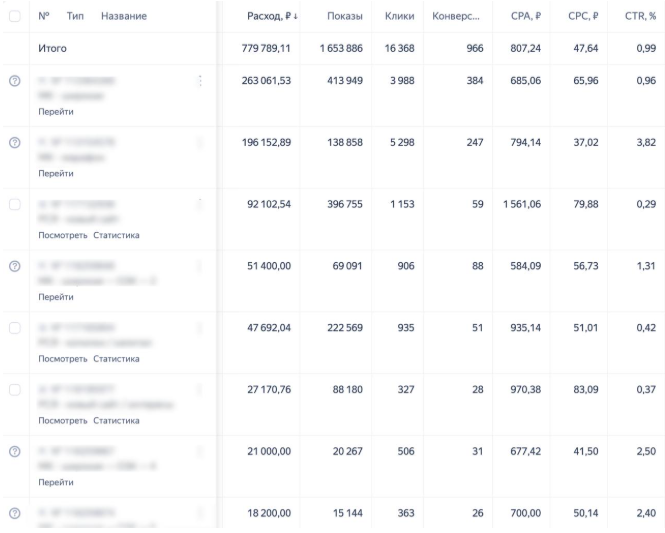665x533 pixels.
Task: Tick the checkbox for the 27 170,76 campaign
Action: click(14, 390)
